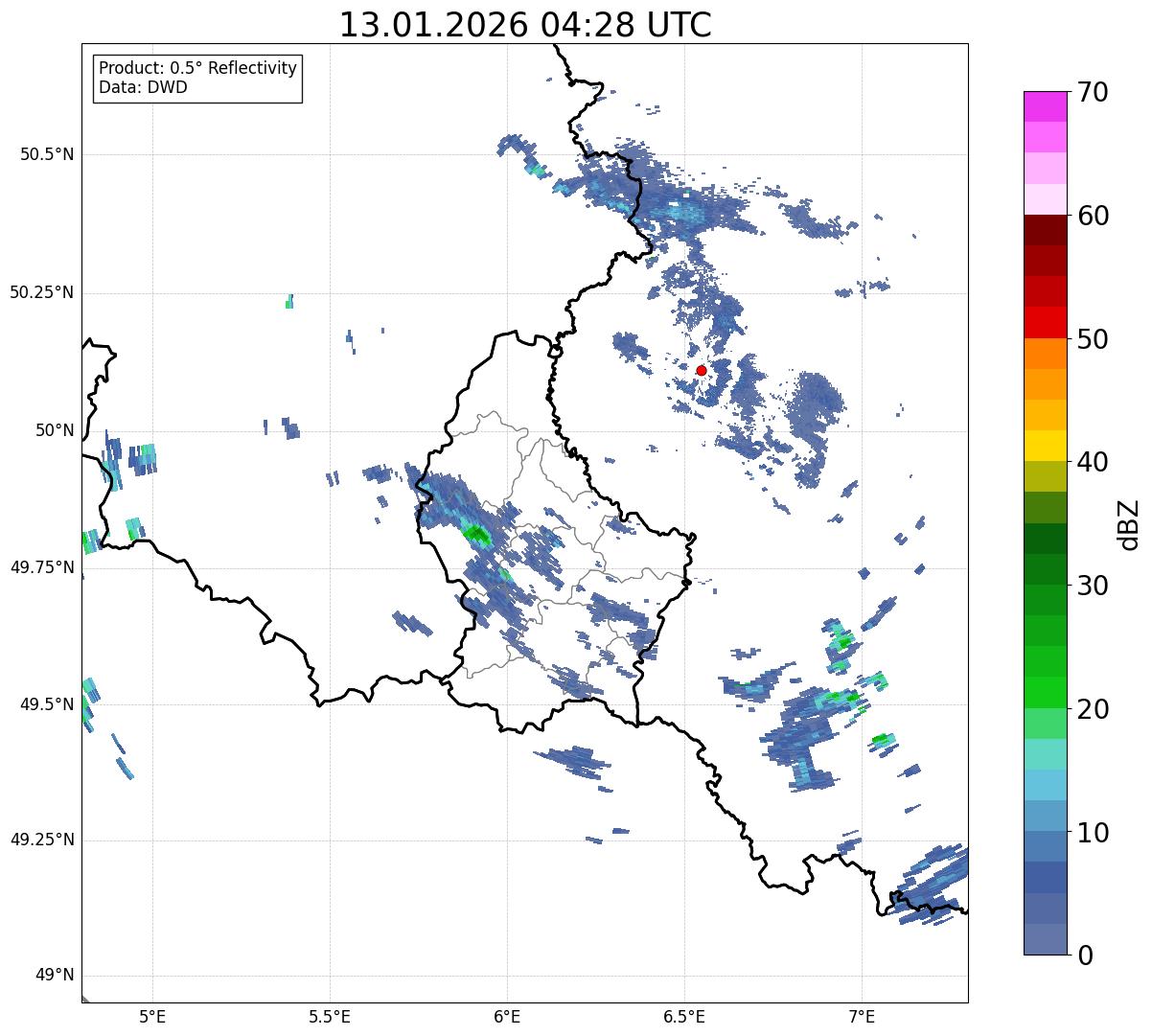
Task: Click the "Data: DWD" label
Action: [x=143, y=87]
